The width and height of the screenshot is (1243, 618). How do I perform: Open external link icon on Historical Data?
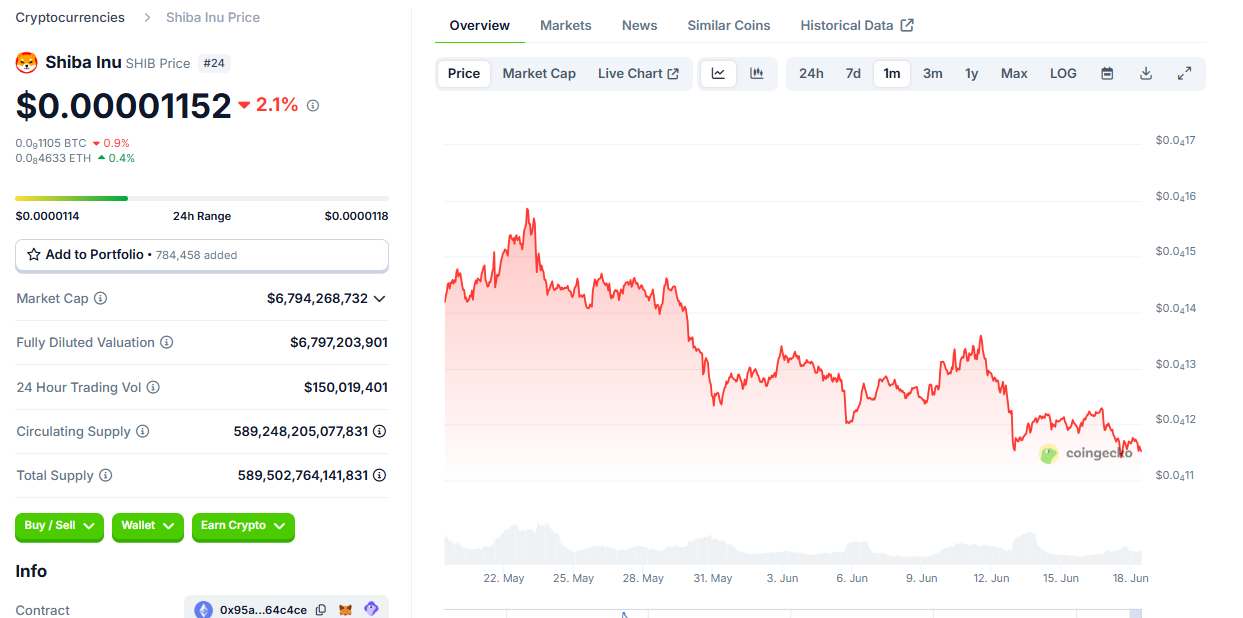(x=907, y=25)
